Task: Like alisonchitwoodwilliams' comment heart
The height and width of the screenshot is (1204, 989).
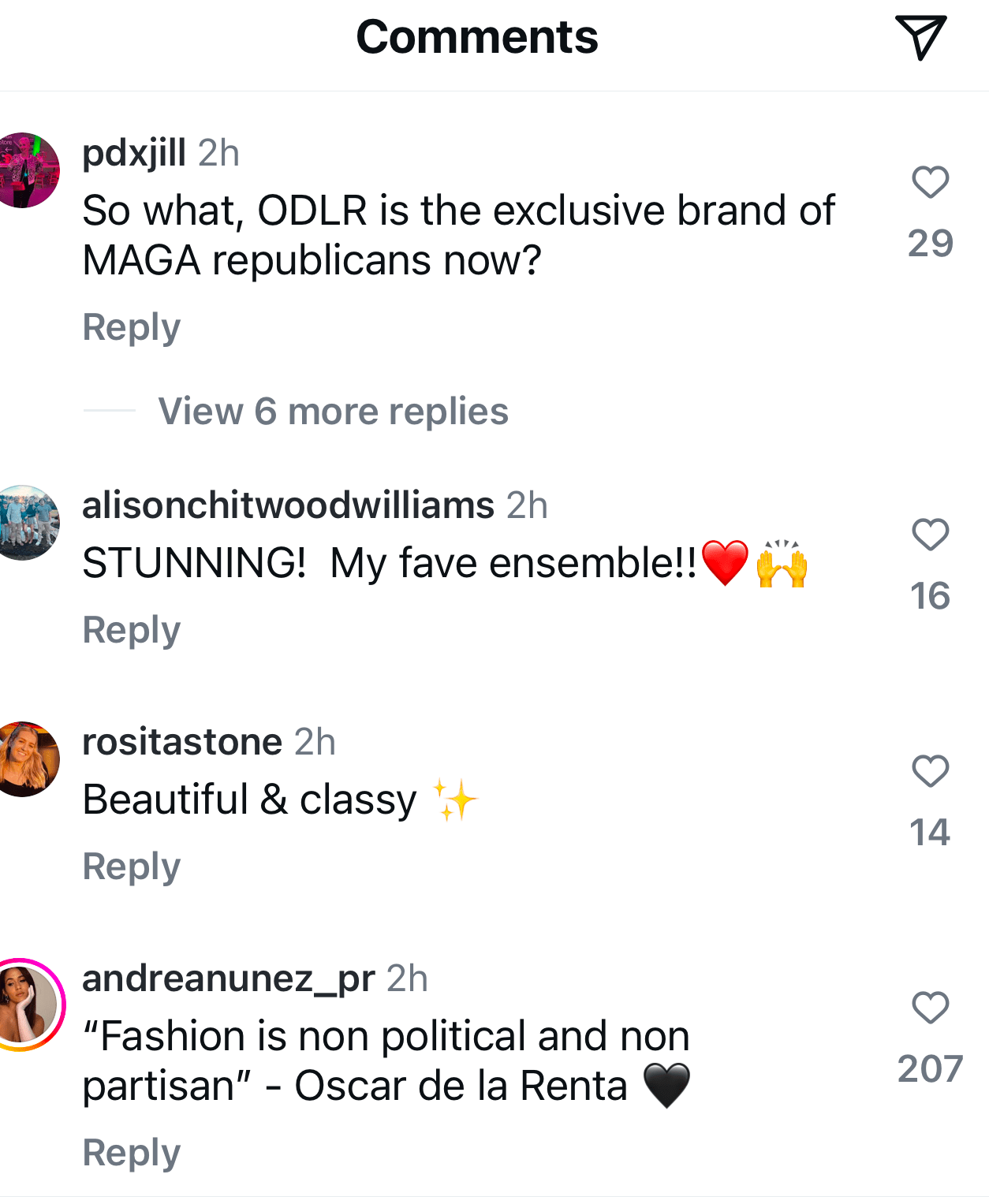Action: pos(930,535)
